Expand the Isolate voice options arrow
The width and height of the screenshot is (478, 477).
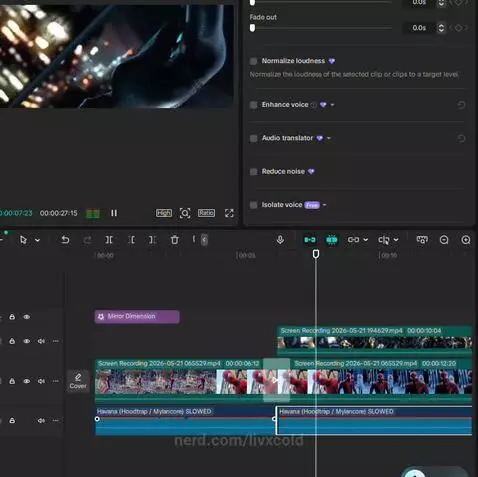pyautogui.click(x=324, y=205)
